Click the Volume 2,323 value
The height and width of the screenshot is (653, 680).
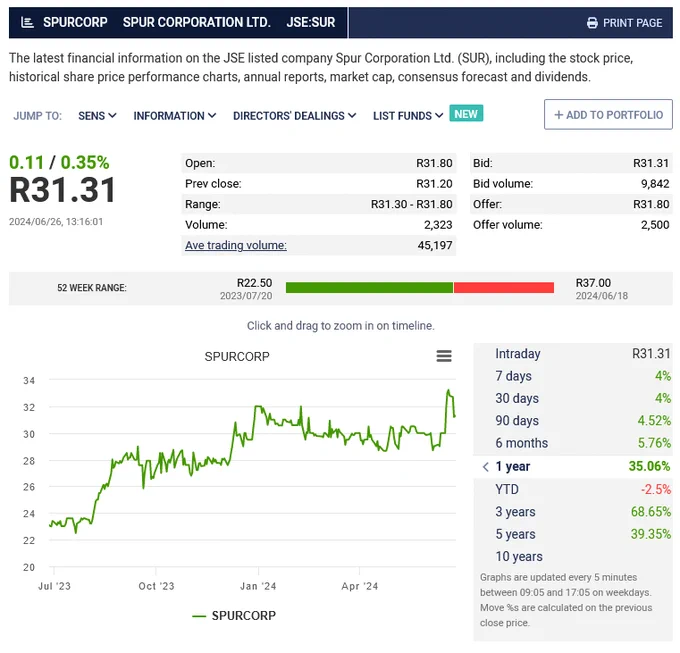point(438,225)
